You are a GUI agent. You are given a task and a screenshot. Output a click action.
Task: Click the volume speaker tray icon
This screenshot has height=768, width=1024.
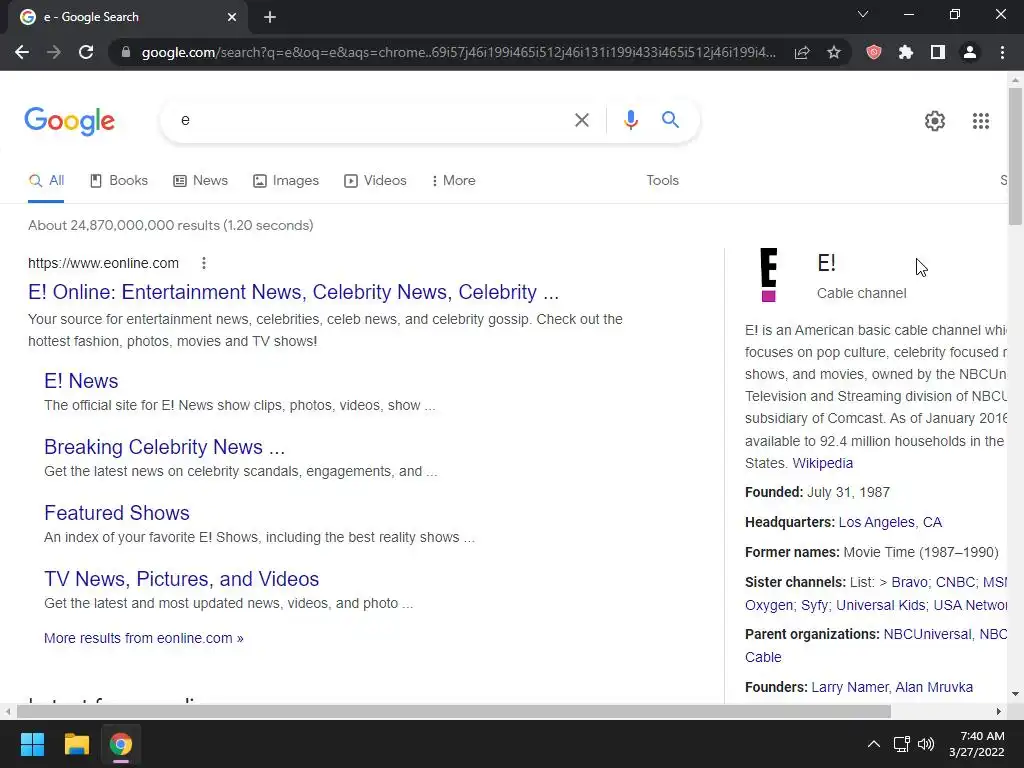[x=925, y=744]
